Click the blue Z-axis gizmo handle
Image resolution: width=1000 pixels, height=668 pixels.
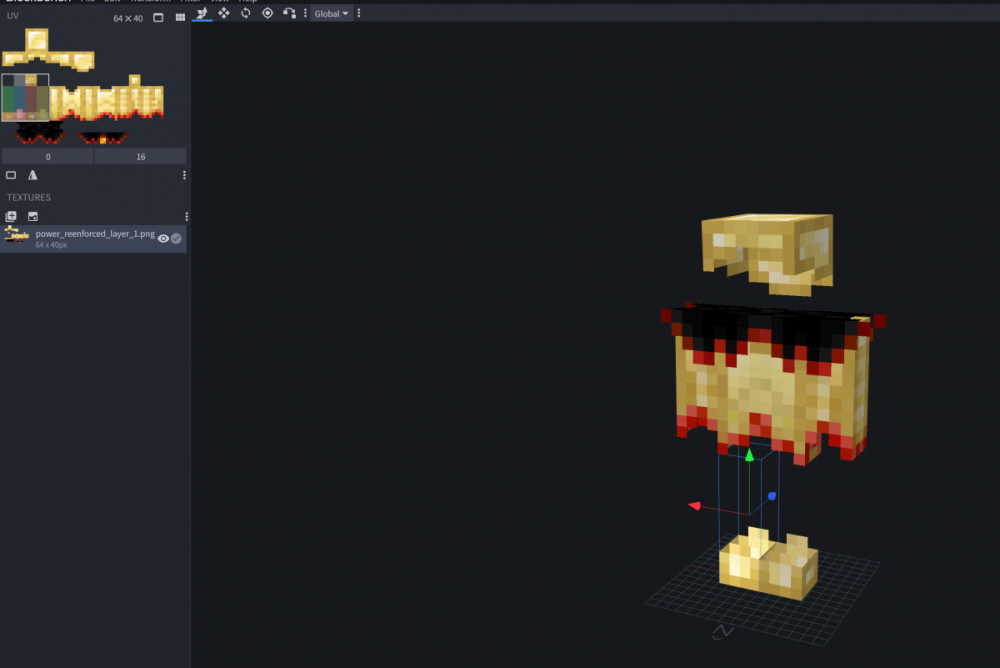point(772,496)
